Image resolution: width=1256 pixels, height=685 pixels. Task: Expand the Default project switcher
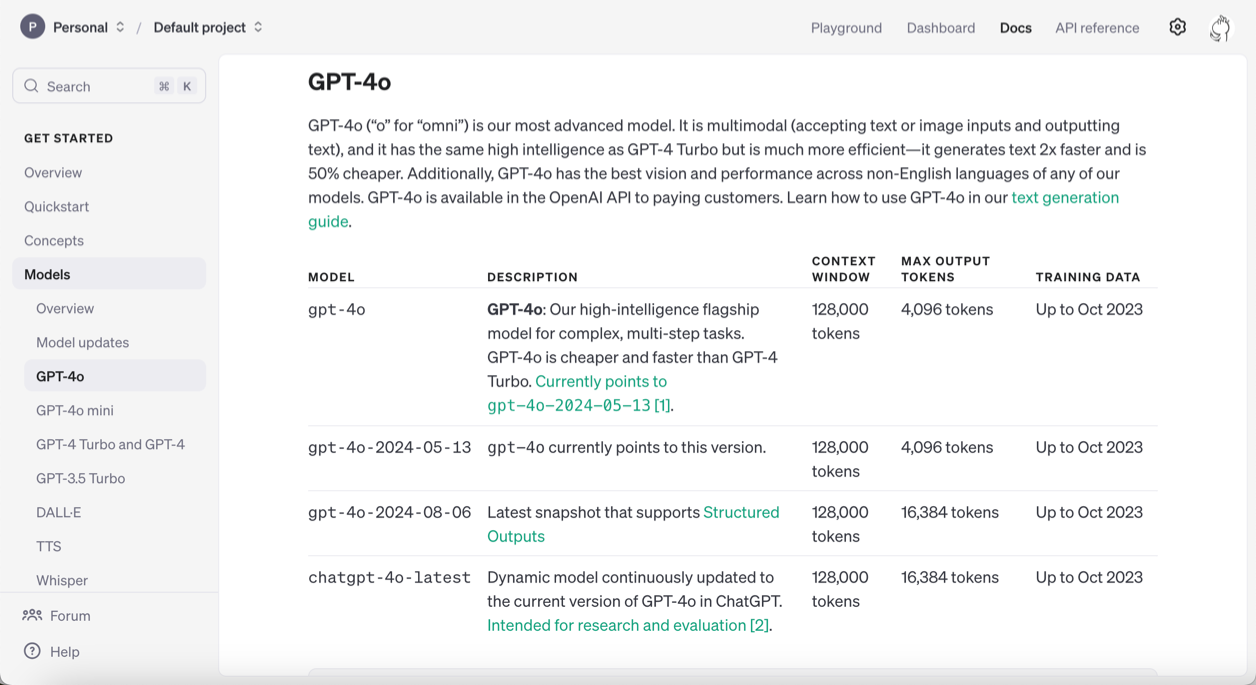click(258, 27)
